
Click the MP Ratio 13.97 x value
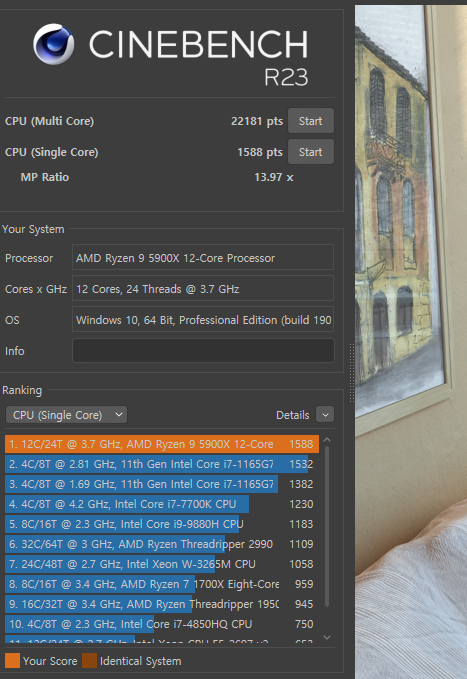pyautogui.click(x=273, y=177)
